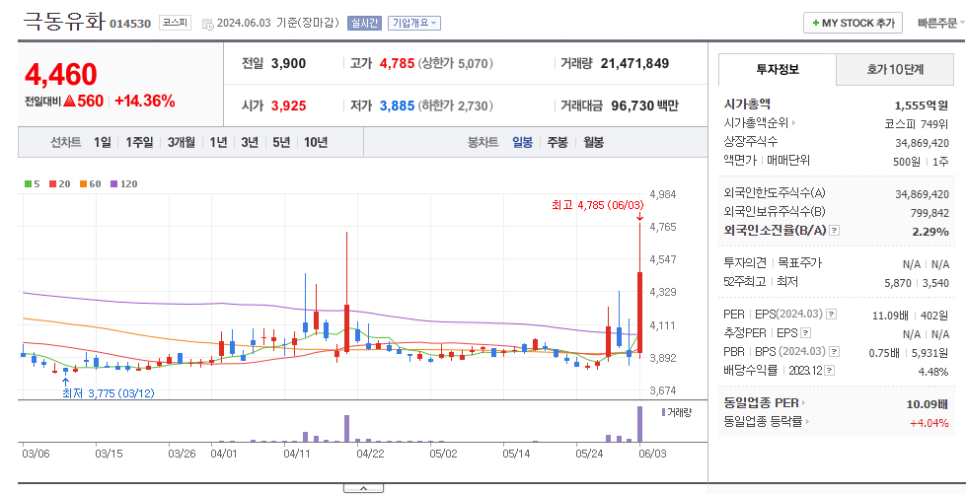Click the 최고 4,785 (06/03) chart marker
This screenshot has width=966, height=494.
(596, 206)
